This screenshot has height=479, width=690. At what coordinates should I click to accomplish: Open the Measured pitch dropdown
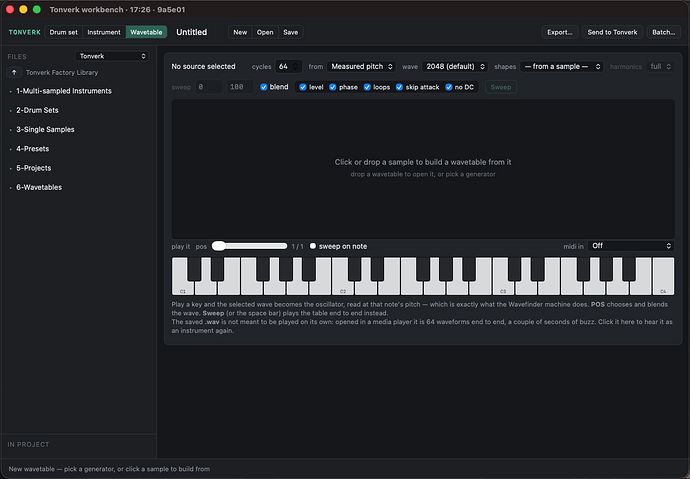click(361, 66)
